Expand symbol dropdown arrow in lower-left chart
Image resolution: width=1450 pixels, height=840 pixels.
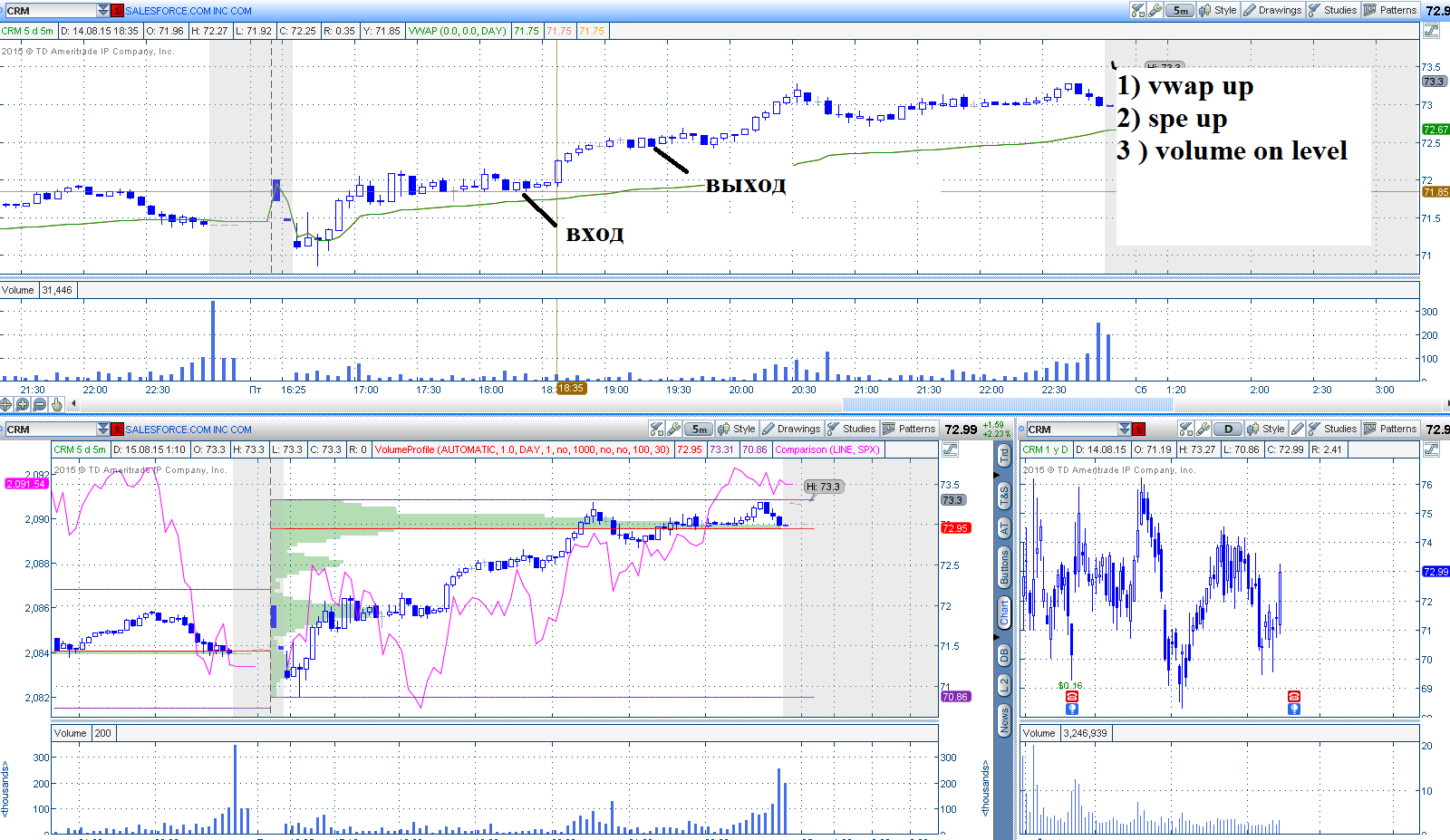tap(103, 429)
